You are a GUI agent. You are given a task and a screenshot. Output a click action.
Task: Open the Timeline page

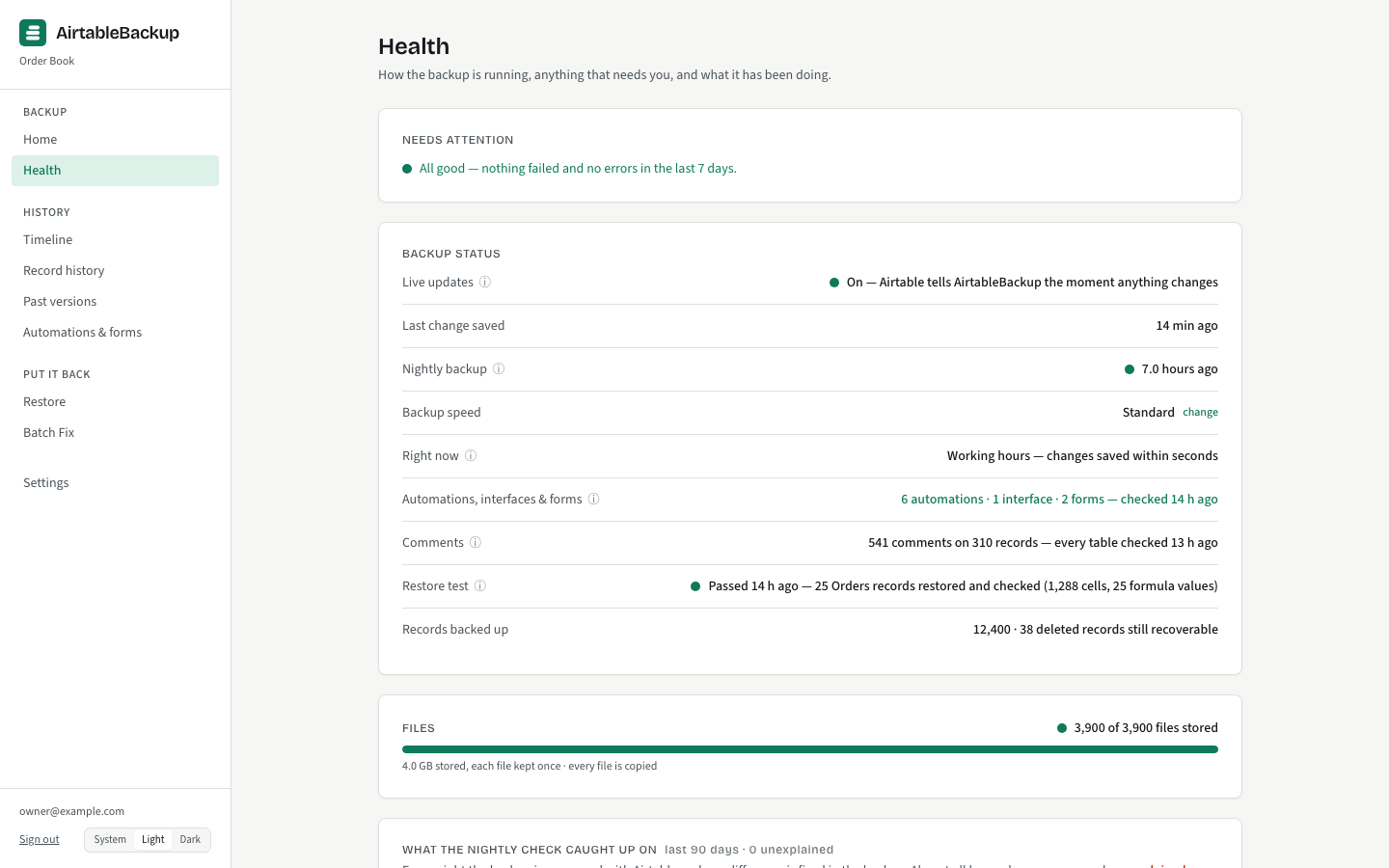[x=115, y=240]
